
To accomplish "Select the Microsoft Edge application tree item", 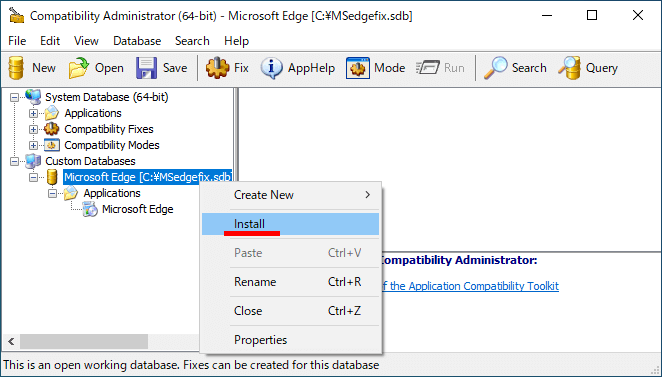I will [x=138, y=209].
